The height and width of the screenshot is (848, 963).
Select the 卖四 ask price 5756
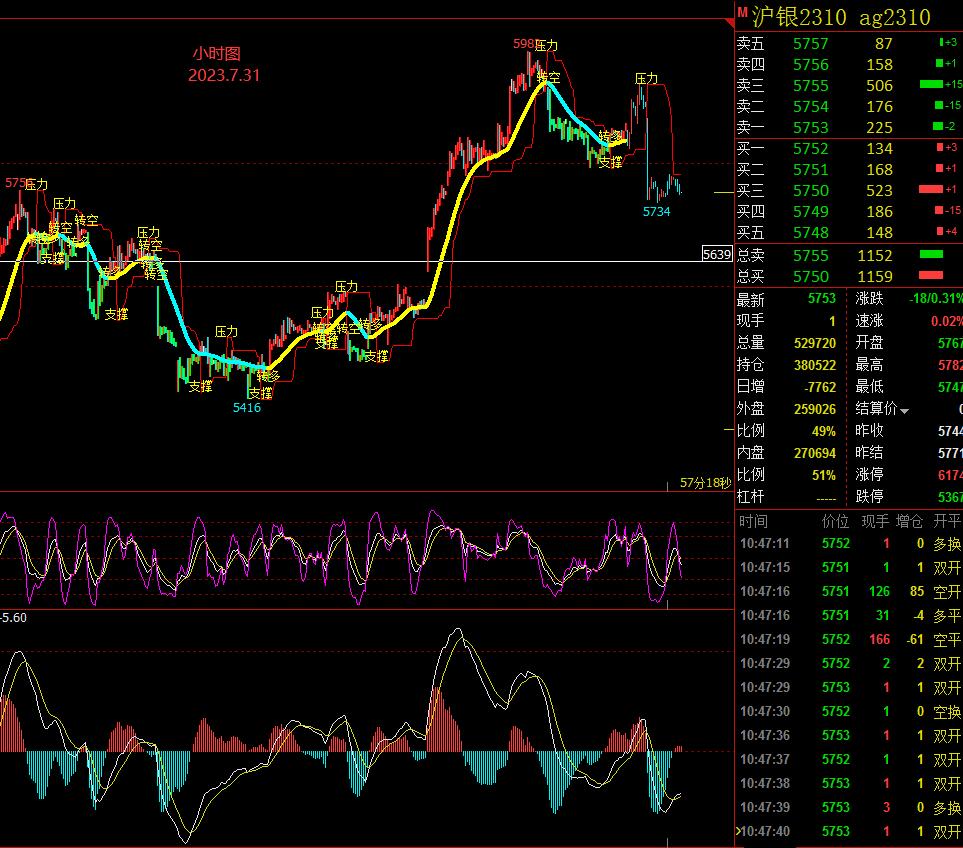tap(811, 64)
